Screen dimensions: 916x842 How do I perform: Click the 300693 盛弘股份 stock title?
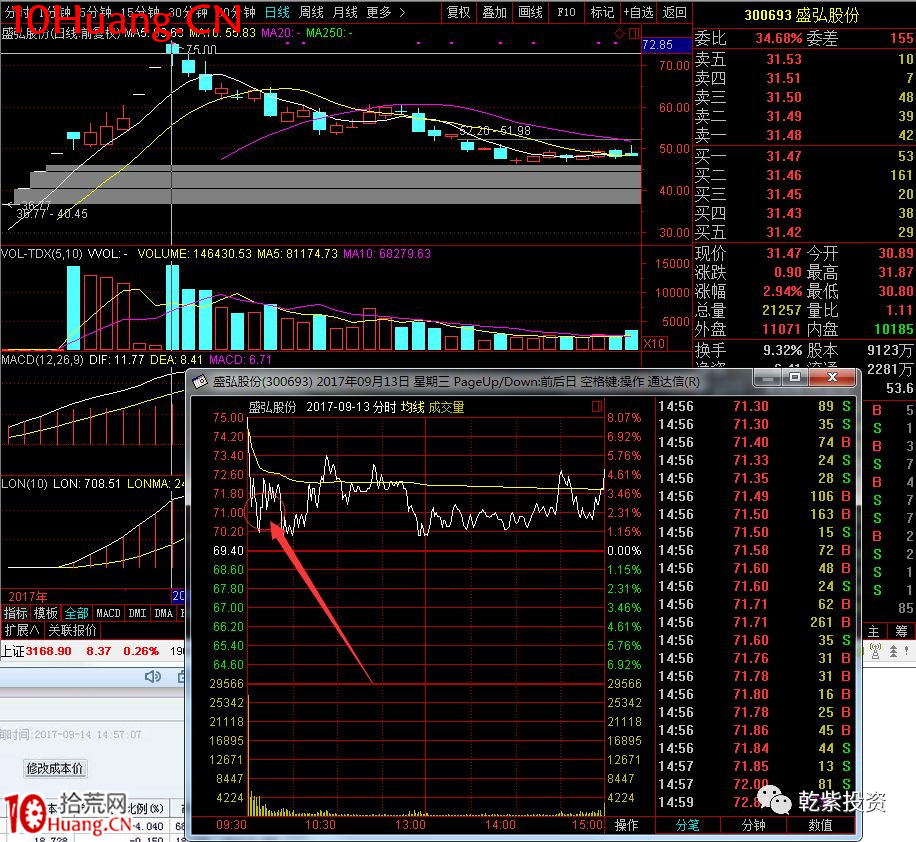pyautogui.click(x=802, y=15)
